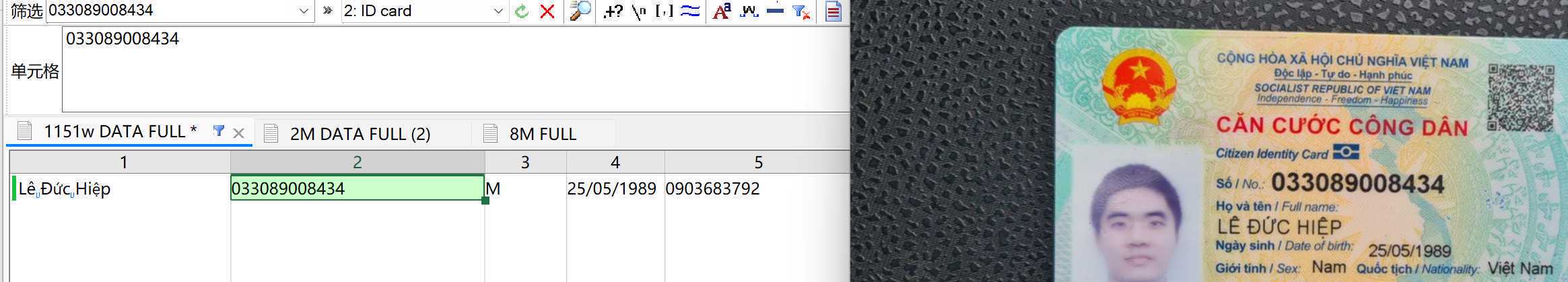This screenshot has width=1568, height=282.
Task: Open the '2: ID card' column dropdown
Action: click(498, 11)
